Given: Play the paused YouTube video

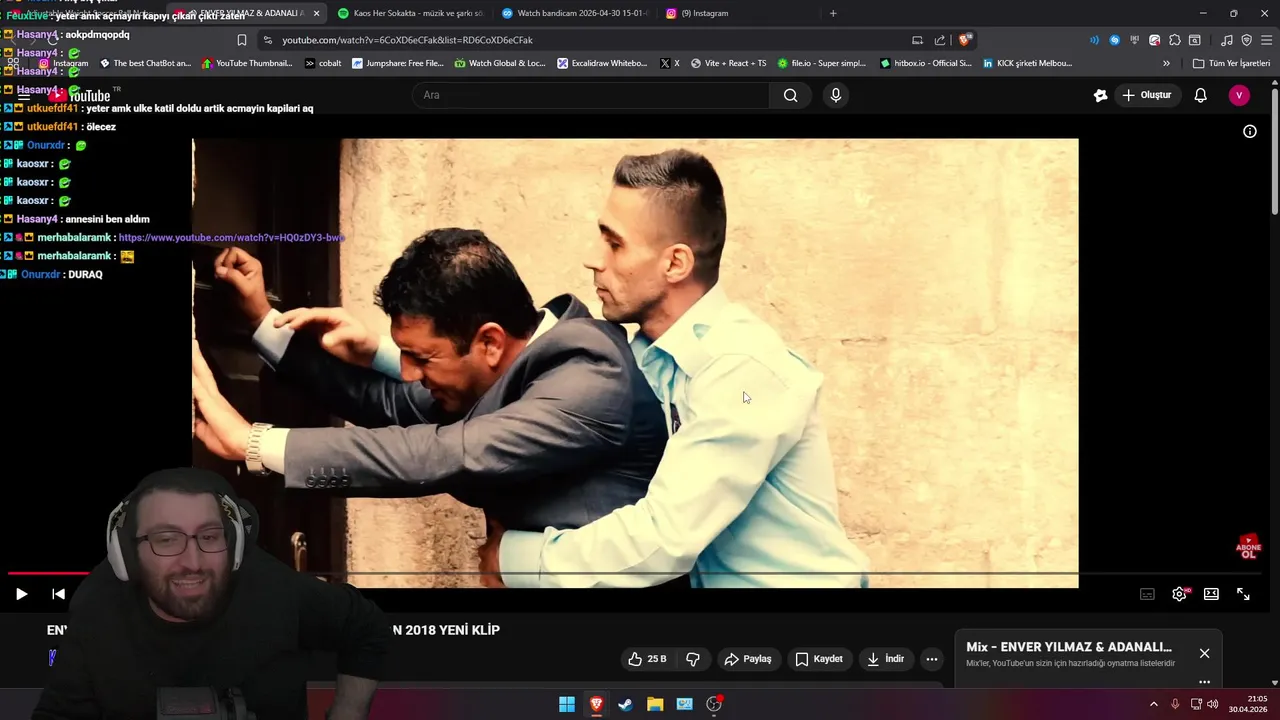Looking at the screenshot, I should 21,594.
